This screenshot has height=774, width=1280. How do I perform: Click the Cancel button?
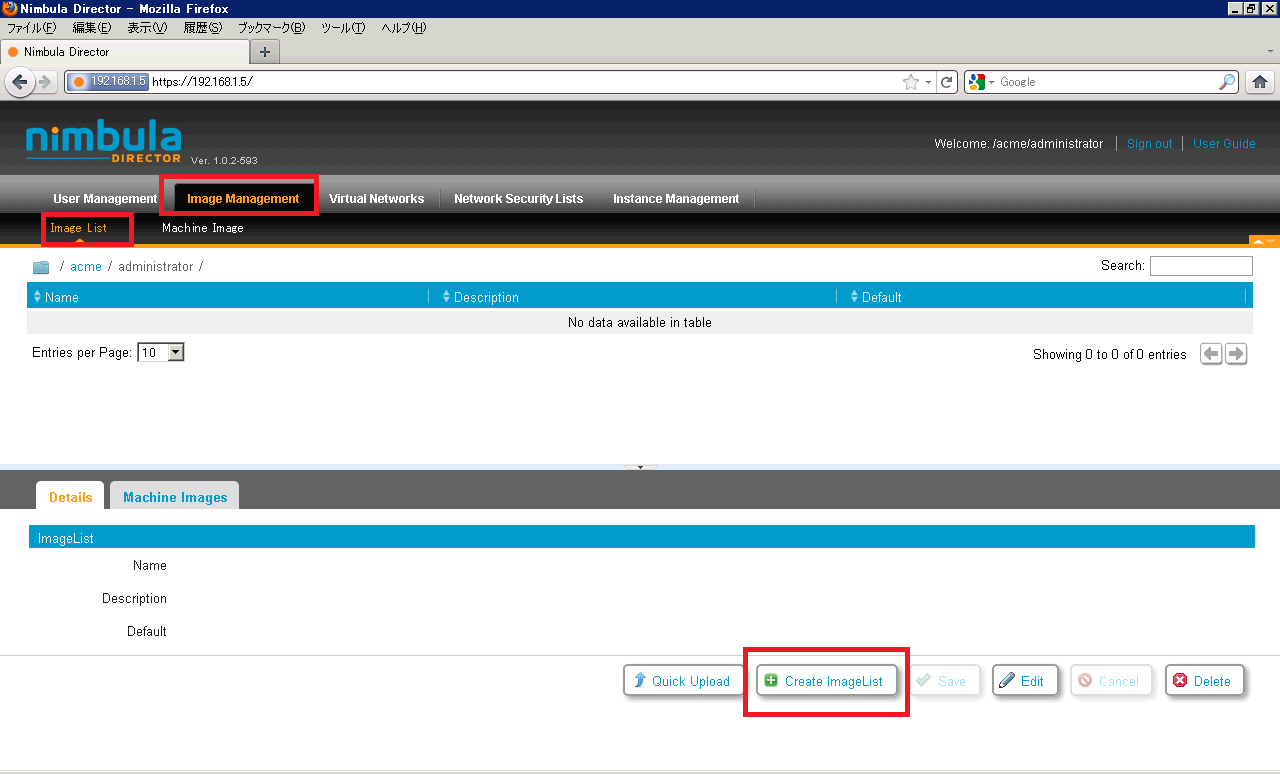pyautogui.click(x=1110, y=681)
